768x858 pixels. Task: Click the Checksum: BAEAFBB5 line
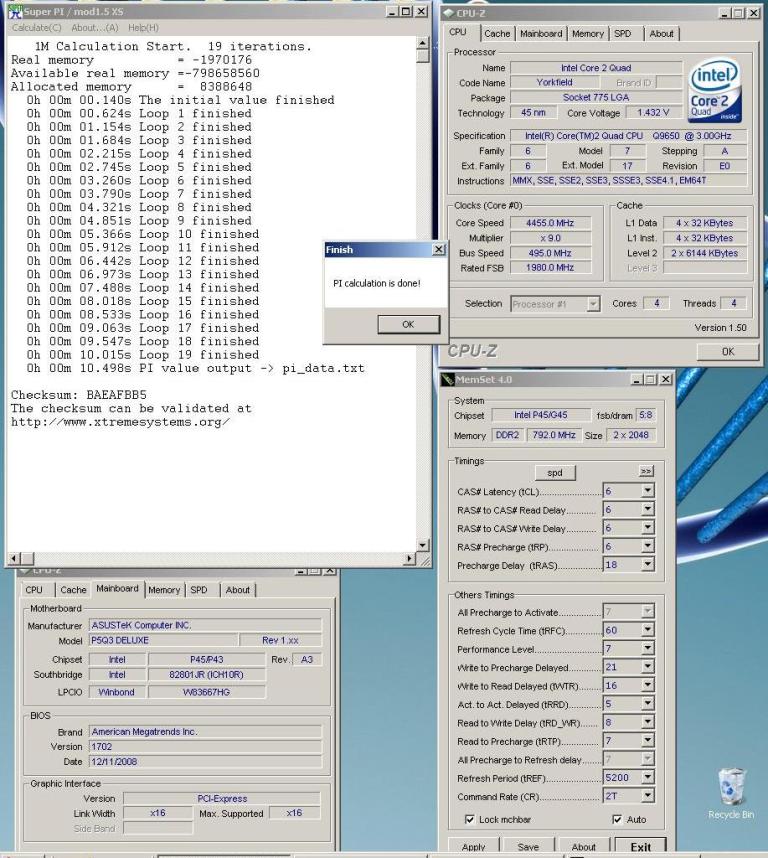79,395
